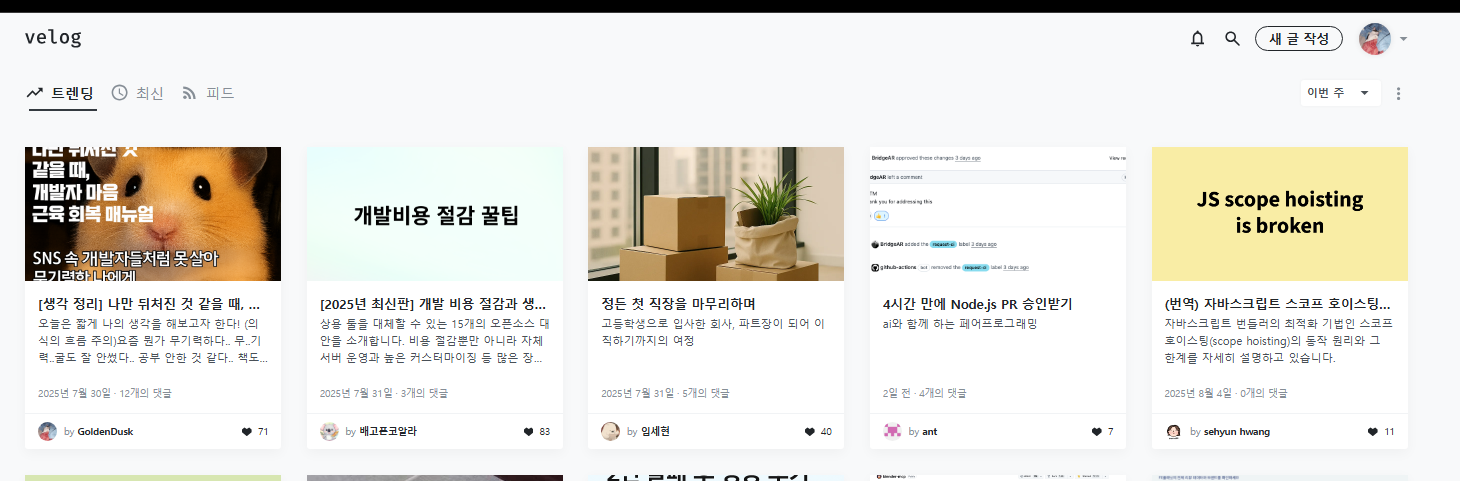Click heart icon on 임세현's post
Image resolution: width=1460 pixels, height=481 pixels.
point(811,432)
